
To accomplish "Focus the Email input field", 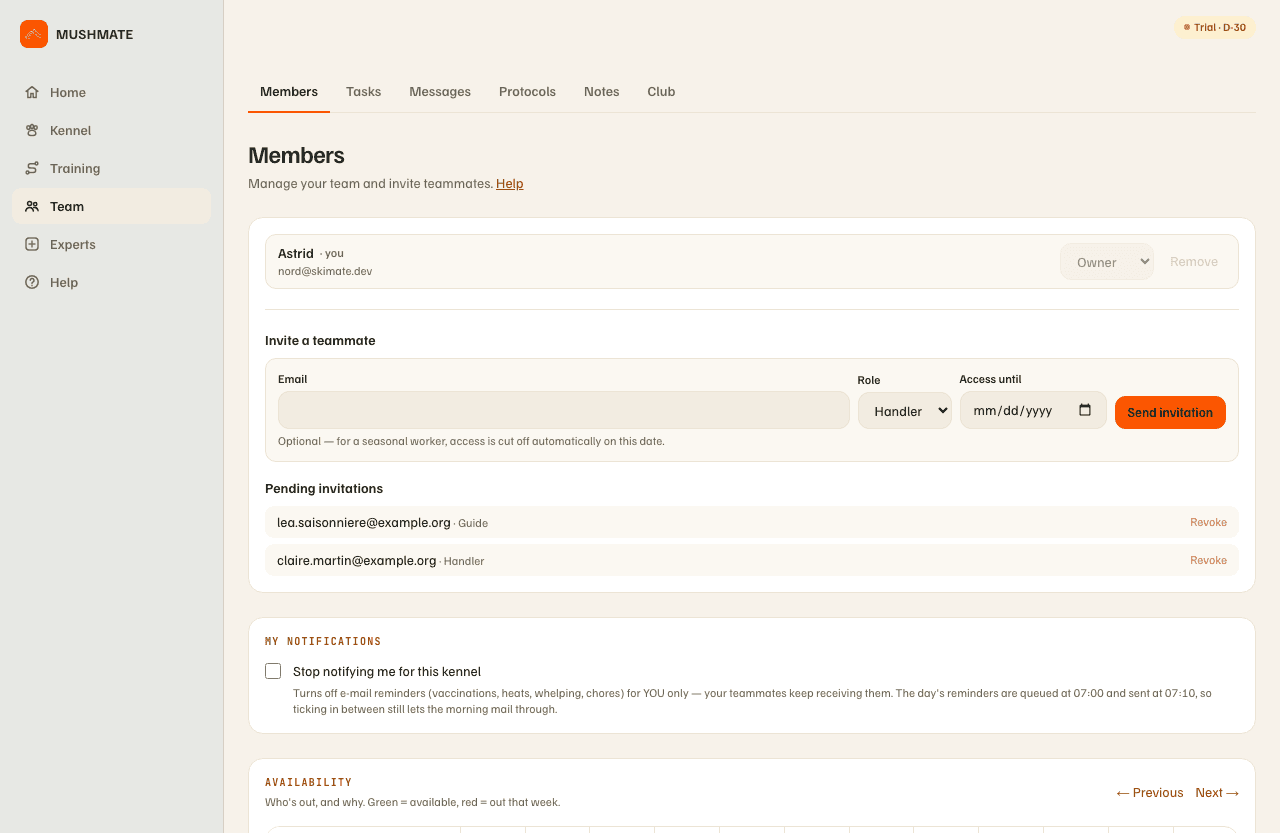I will (x=564, y=410).
